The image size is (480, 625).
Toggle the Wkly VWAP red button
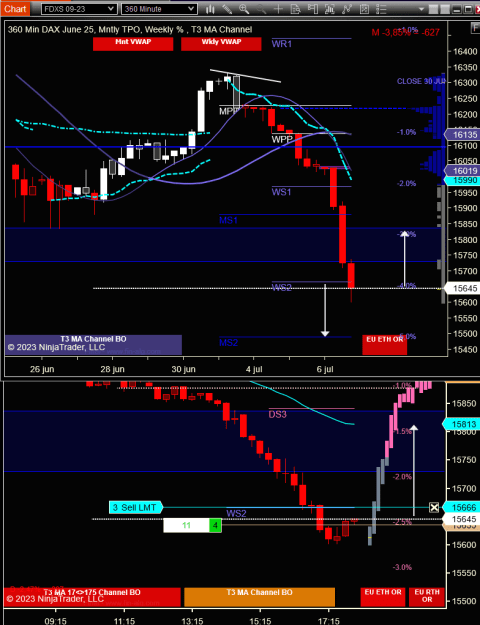[x=221, y=44]
